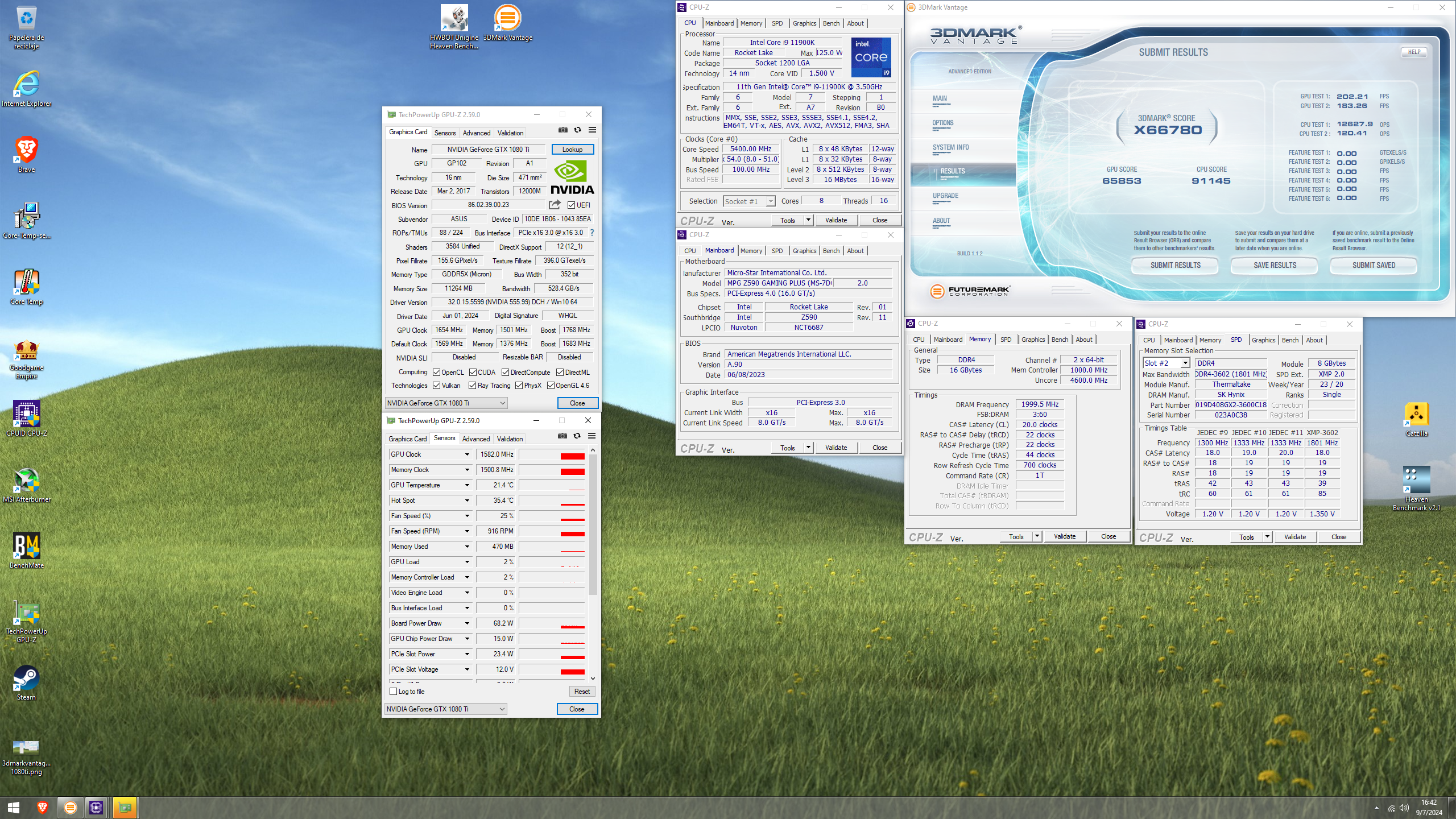Viewport: 1456px width, 819px height.
Task: Toggle DirectCompute checkbox in GPU-Z
Action: (505, 373)
